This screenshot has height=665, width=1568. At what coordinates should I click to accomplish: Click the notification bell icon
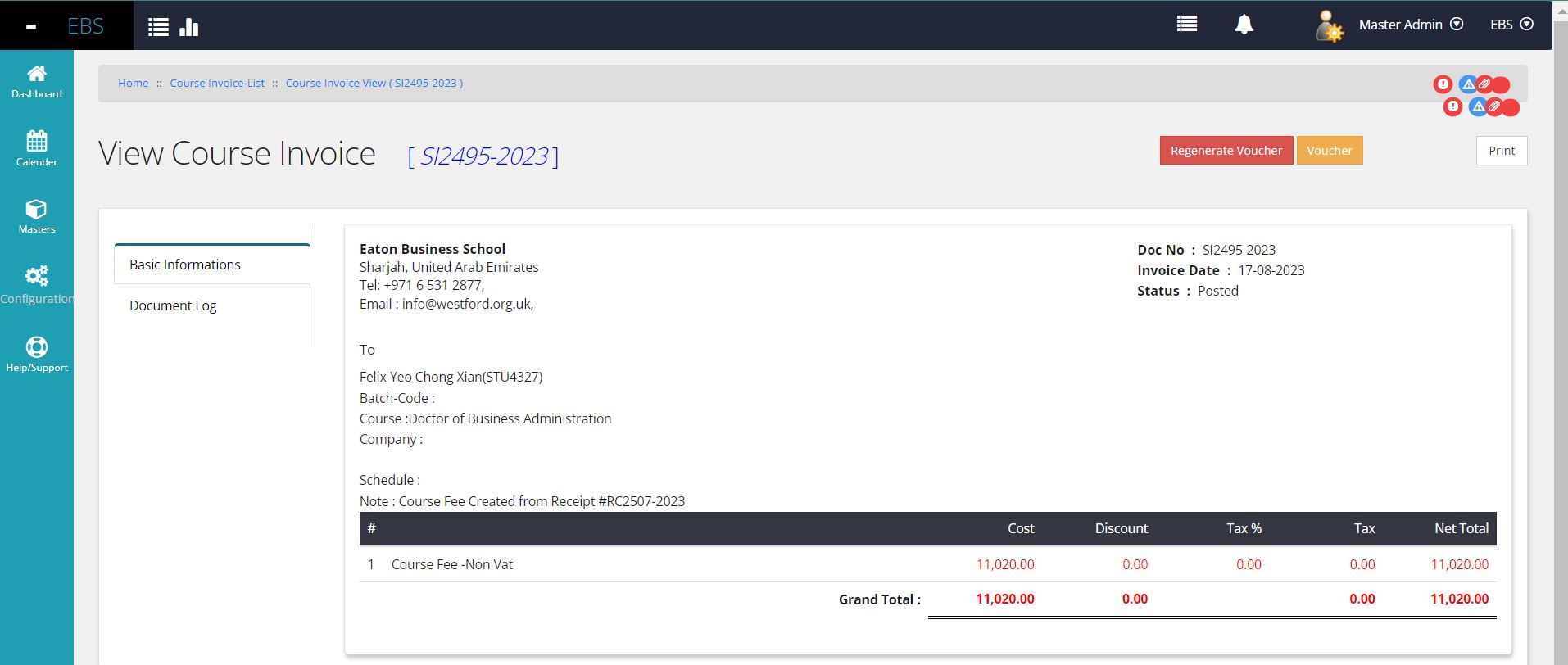point(1244,25)
